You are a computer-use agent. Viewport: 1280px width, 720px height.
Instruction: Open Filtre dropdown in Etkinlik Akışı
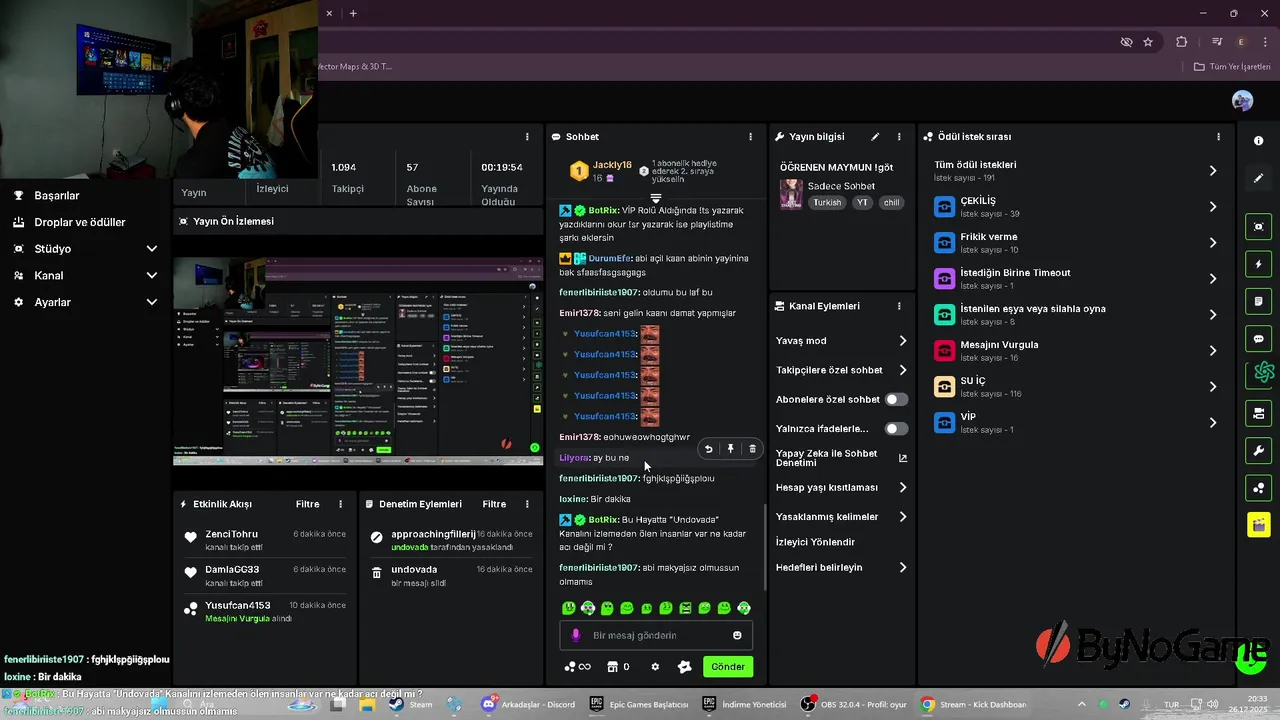click(307, 504)
